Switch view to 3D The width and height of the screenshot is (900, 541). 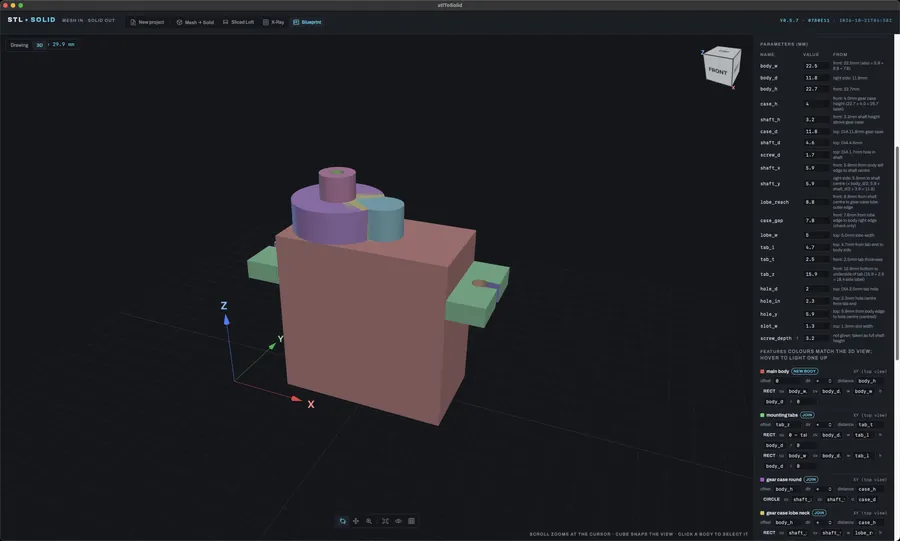tap(40, 45)
